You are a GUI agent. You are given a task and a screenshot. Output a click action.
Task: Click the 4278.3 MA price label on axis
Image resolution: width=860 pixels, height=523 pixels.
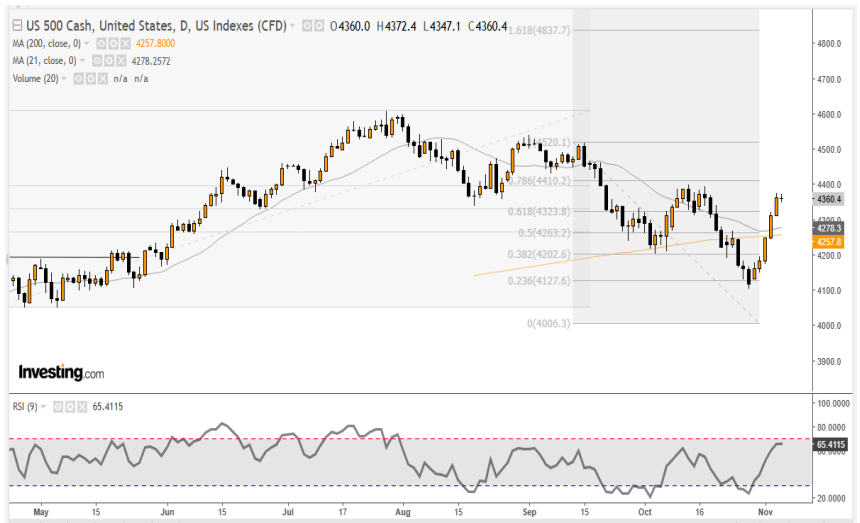point(828,228)
